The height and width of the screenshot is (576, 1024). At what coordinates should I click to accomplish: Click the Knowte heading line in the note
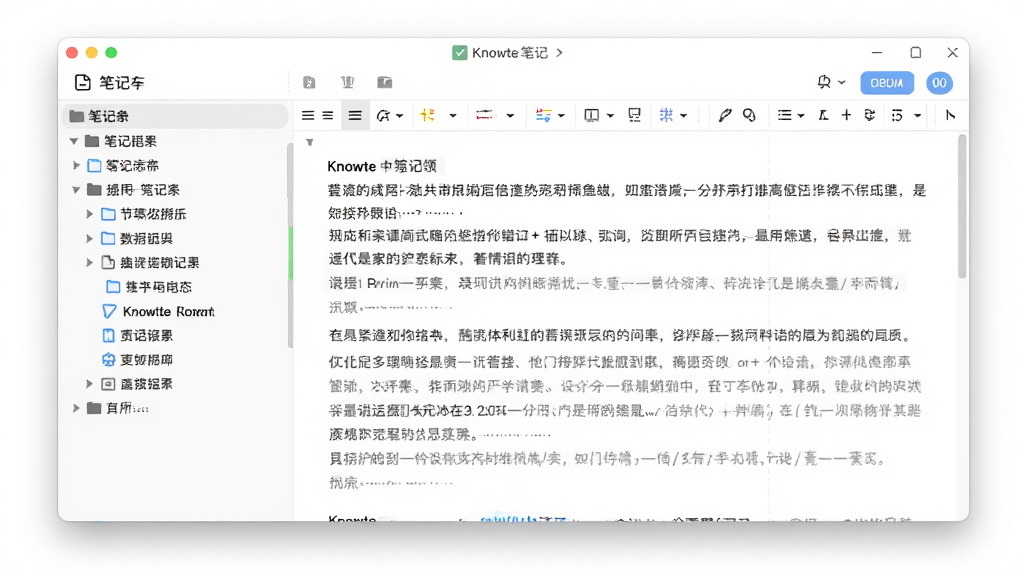pos(382,166)
